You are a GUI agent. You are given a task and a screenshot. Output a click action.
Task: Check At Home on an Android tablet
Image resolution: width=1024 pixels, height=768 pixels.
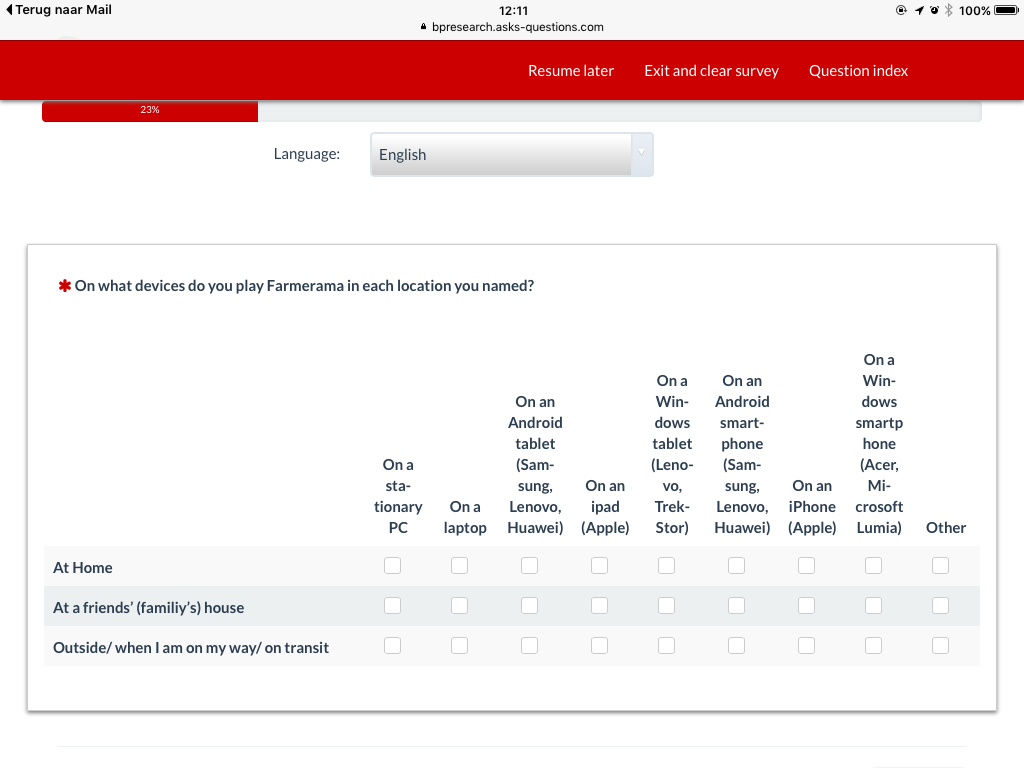530,566
